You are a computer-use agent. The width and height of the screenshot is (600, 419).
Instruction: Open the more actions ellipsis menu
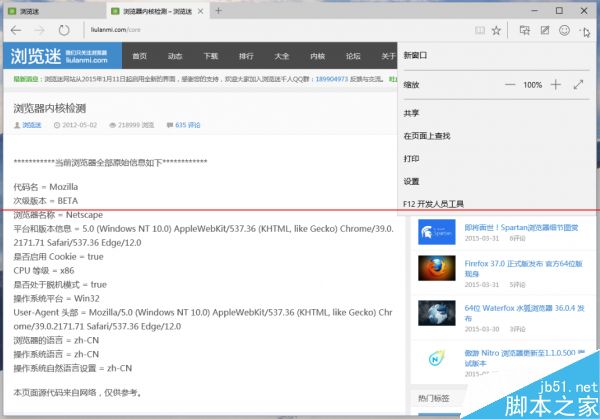584,31
